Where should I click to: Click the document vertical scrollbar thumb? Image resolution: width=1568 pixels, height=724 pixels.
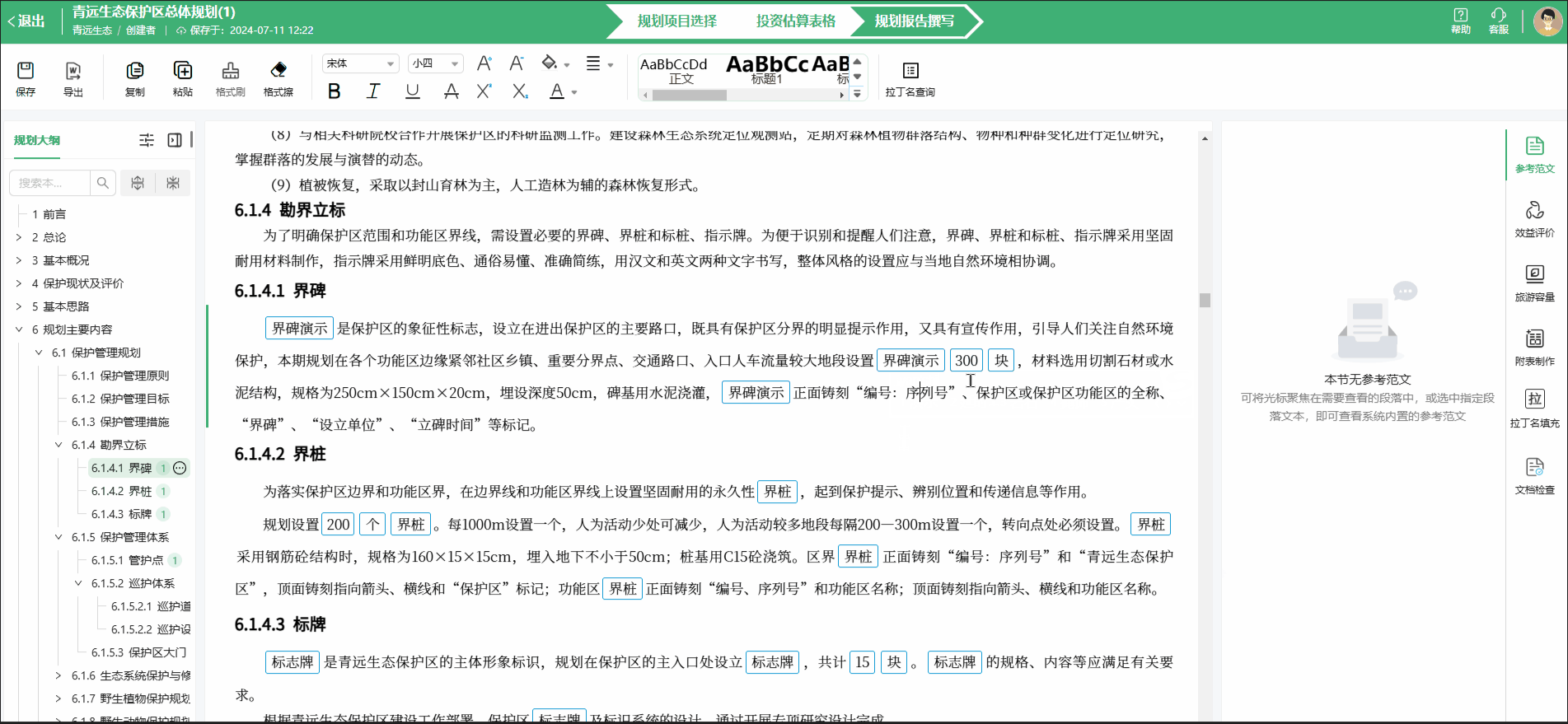click(x=1205, y=300)
